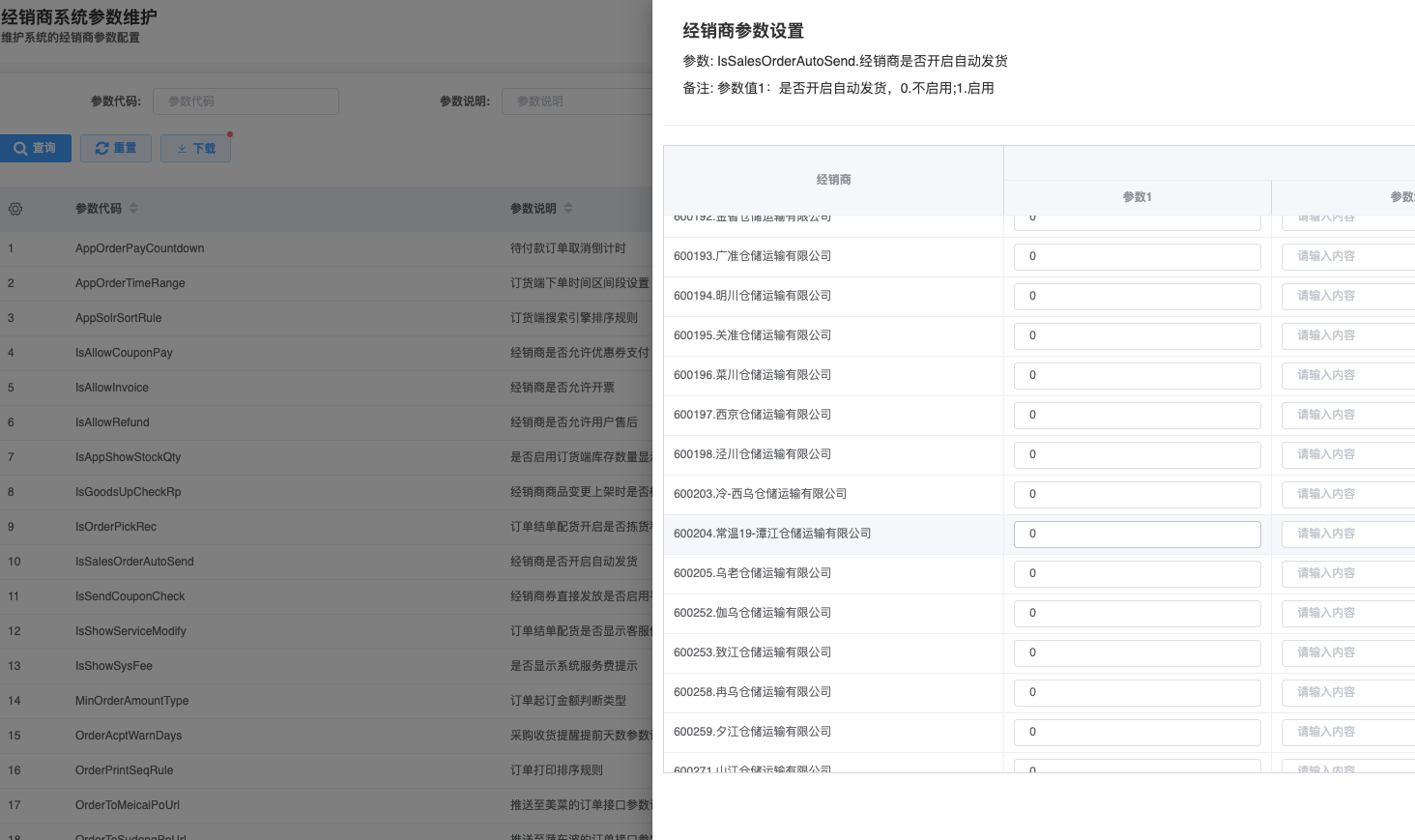Edit 参数1 for 600193.广淮仓储运输有限公司
Image resolution: width=1415 pixels, height=840 pixels.
1137,257
